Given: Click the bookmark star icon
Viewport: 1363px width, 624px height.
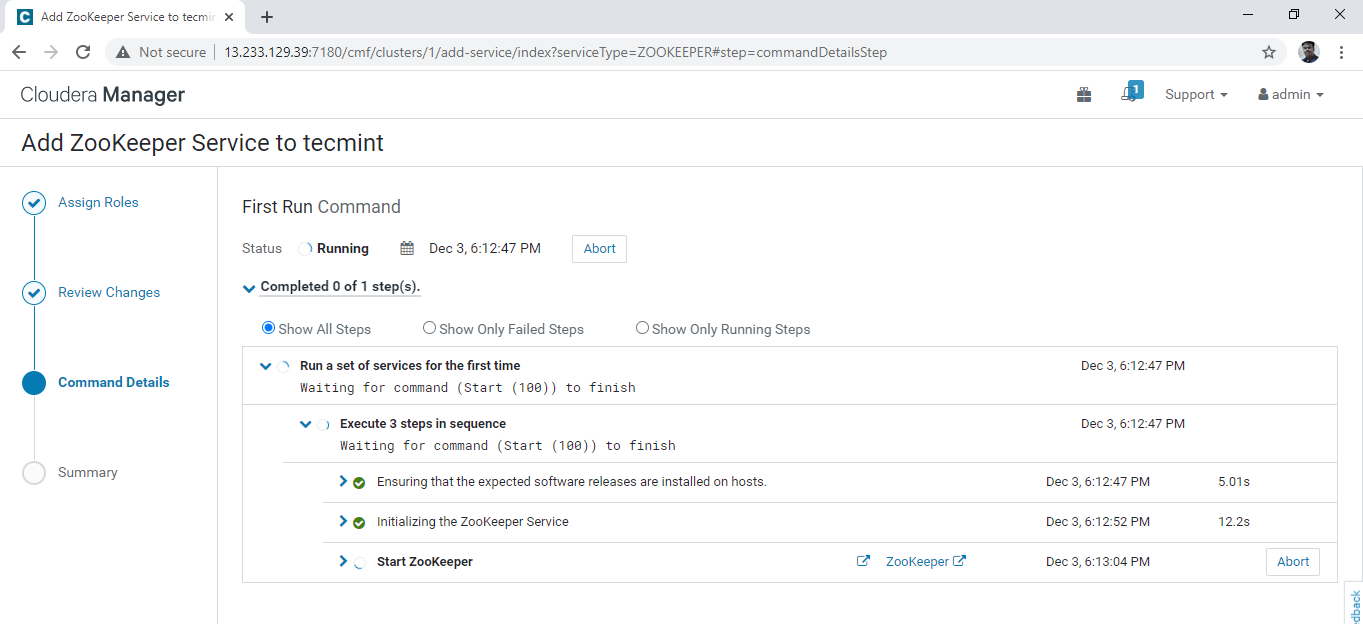Looking at the screenshot, I should [x=1269, y=52].
